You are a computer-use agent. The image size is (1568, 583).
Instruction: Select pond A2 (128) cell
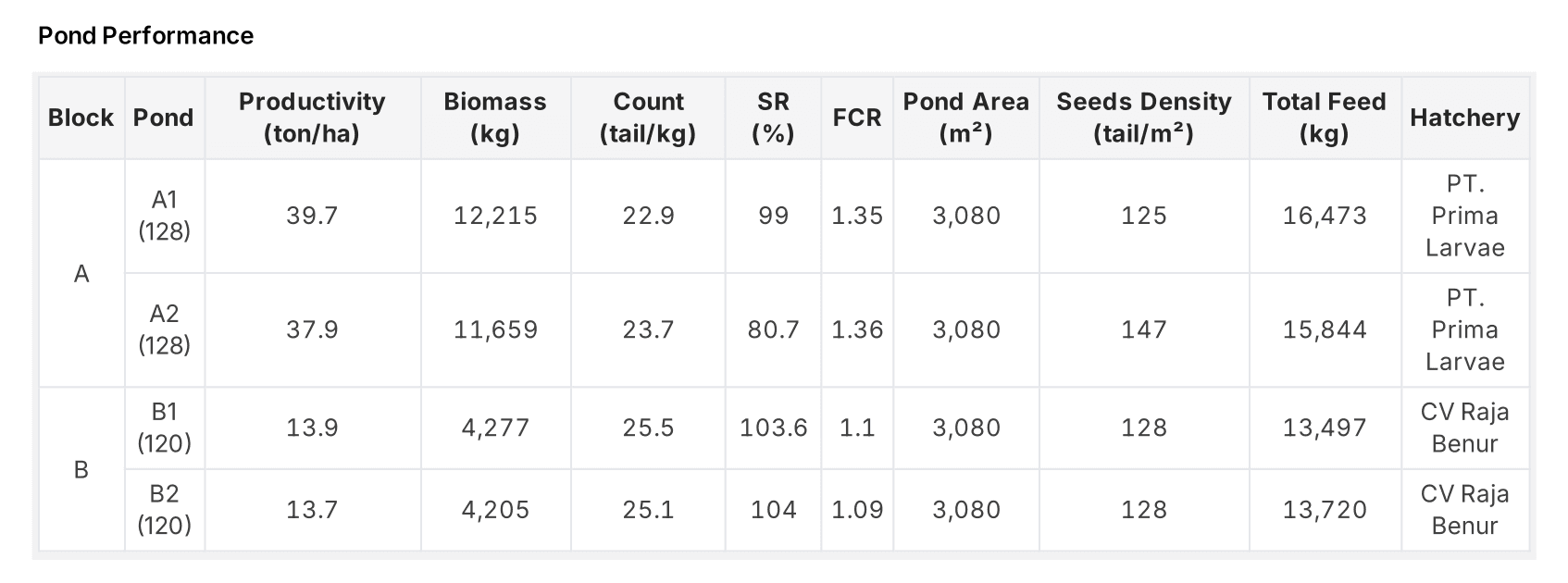click(x=164, y=329)
